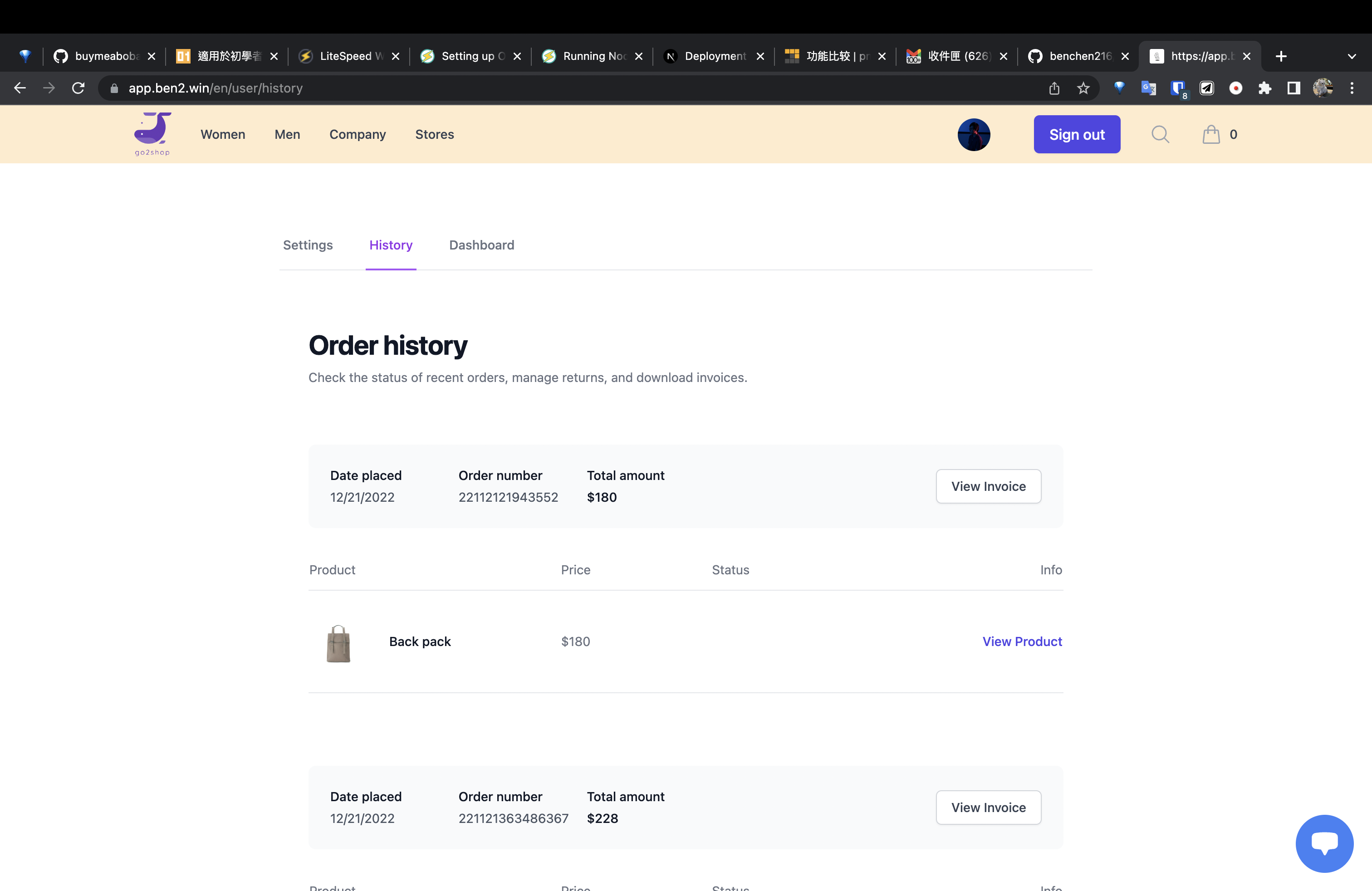Open Chrome's three-dot menu
This screenshot has height=891, width=1372.
[x=1352, y=88]
